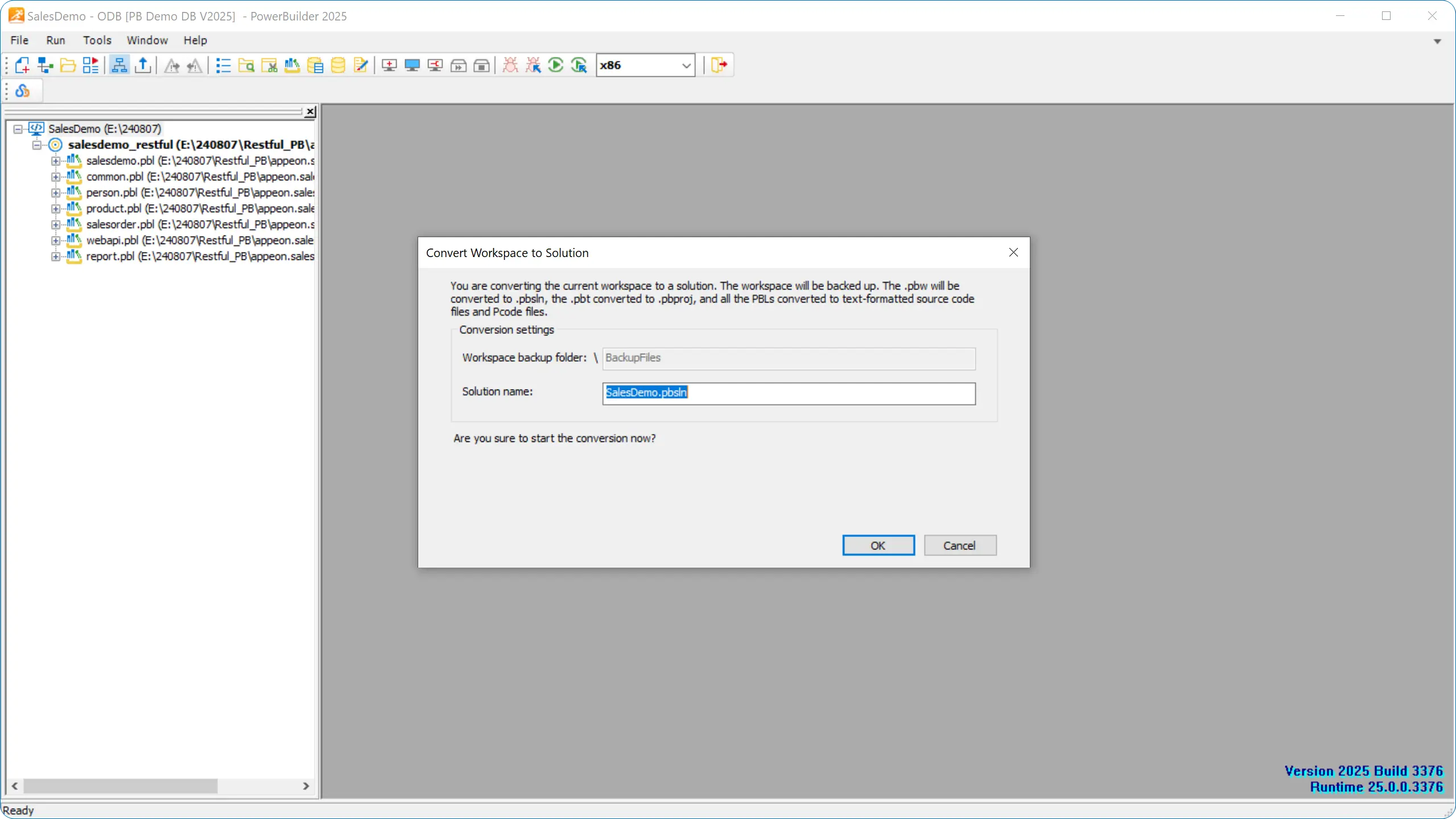Click the Open folder toolbar icon
The image size is (1456, 819).
point(68,65)
